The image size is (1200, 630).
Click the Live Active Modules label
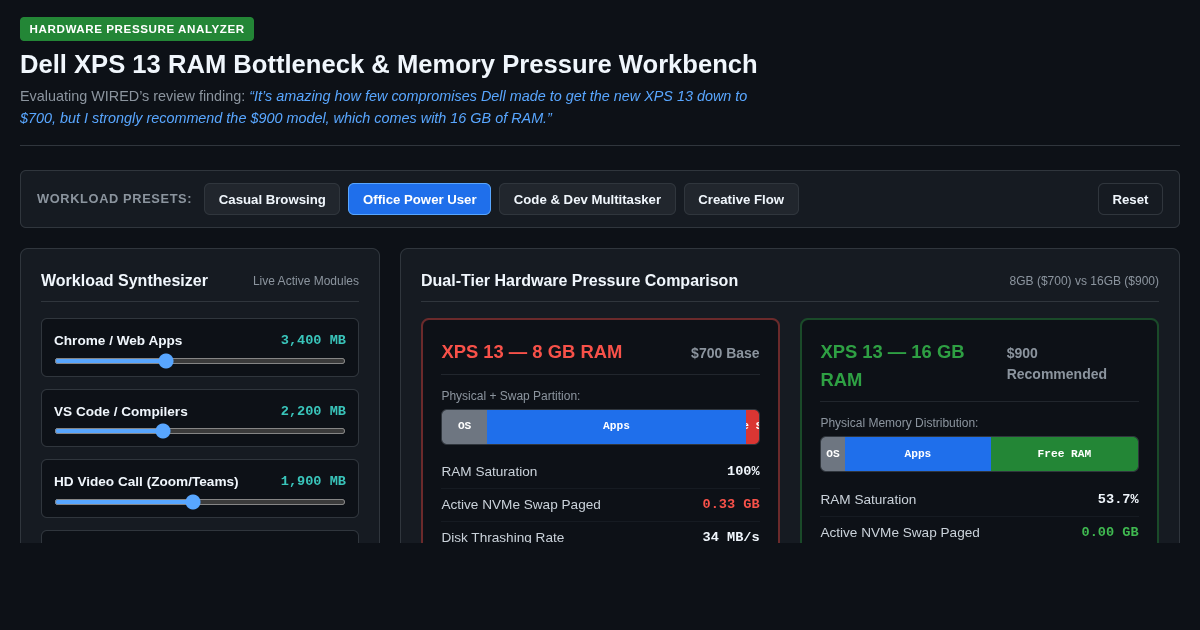coord(306,281)
